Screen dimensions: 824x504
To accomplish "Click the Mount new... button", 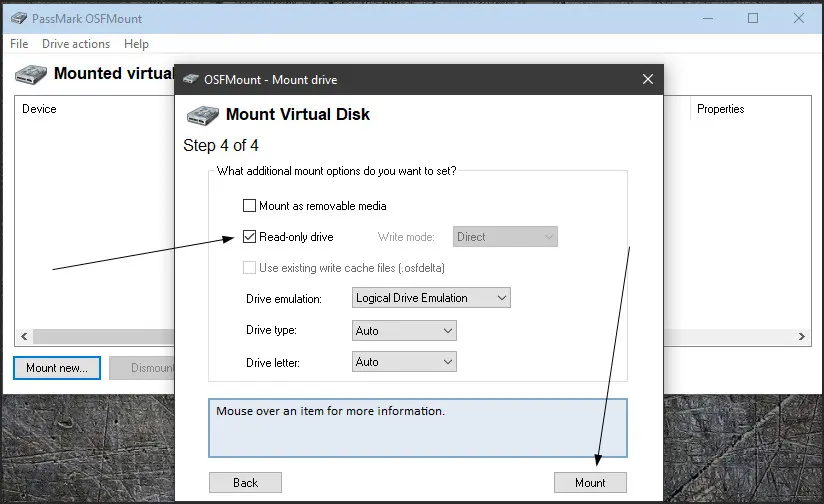I will tap(57, 368).
